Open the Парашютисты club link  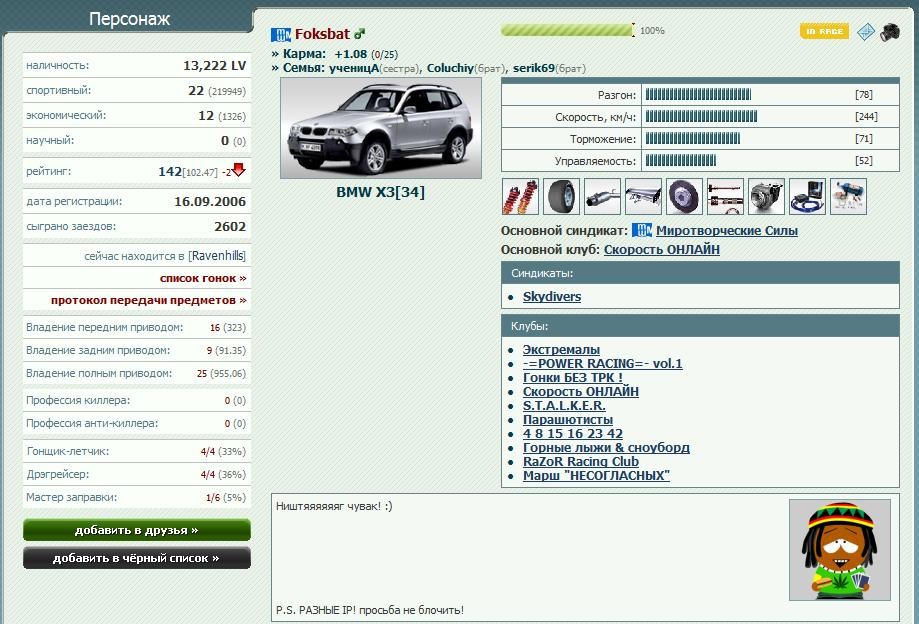point(568,420)
